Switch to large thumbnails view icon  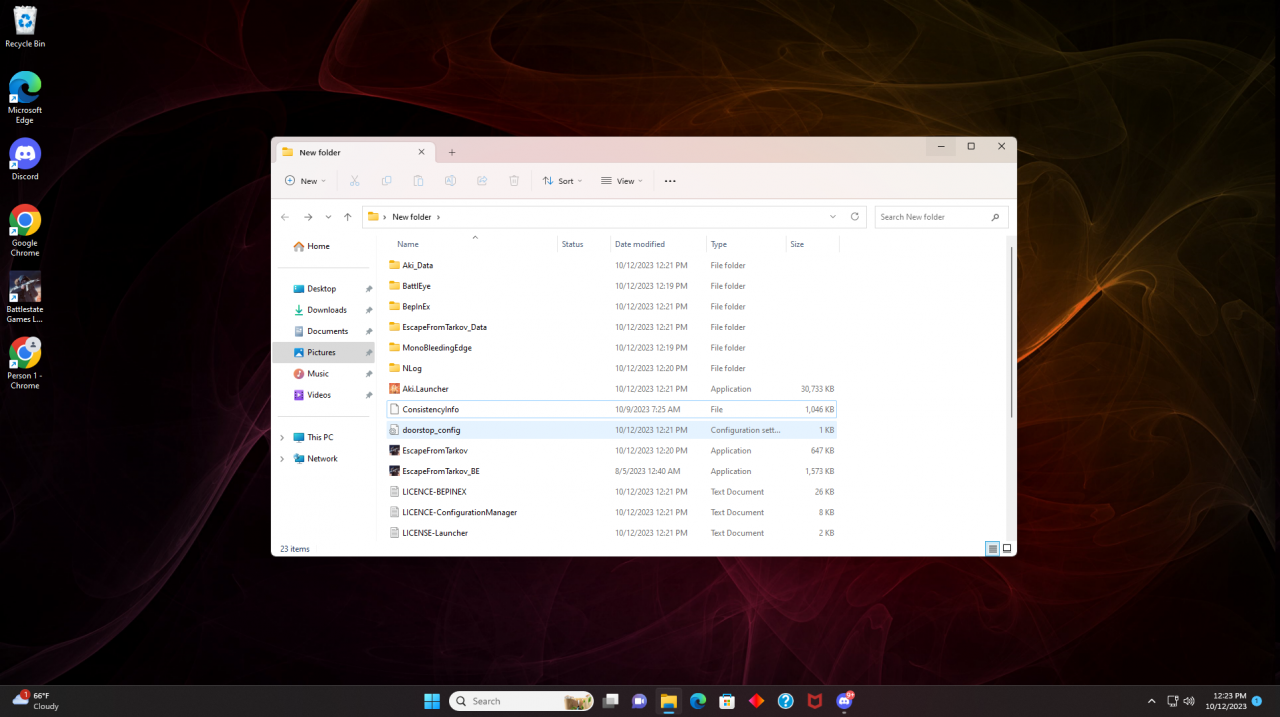pos(1007,548)
